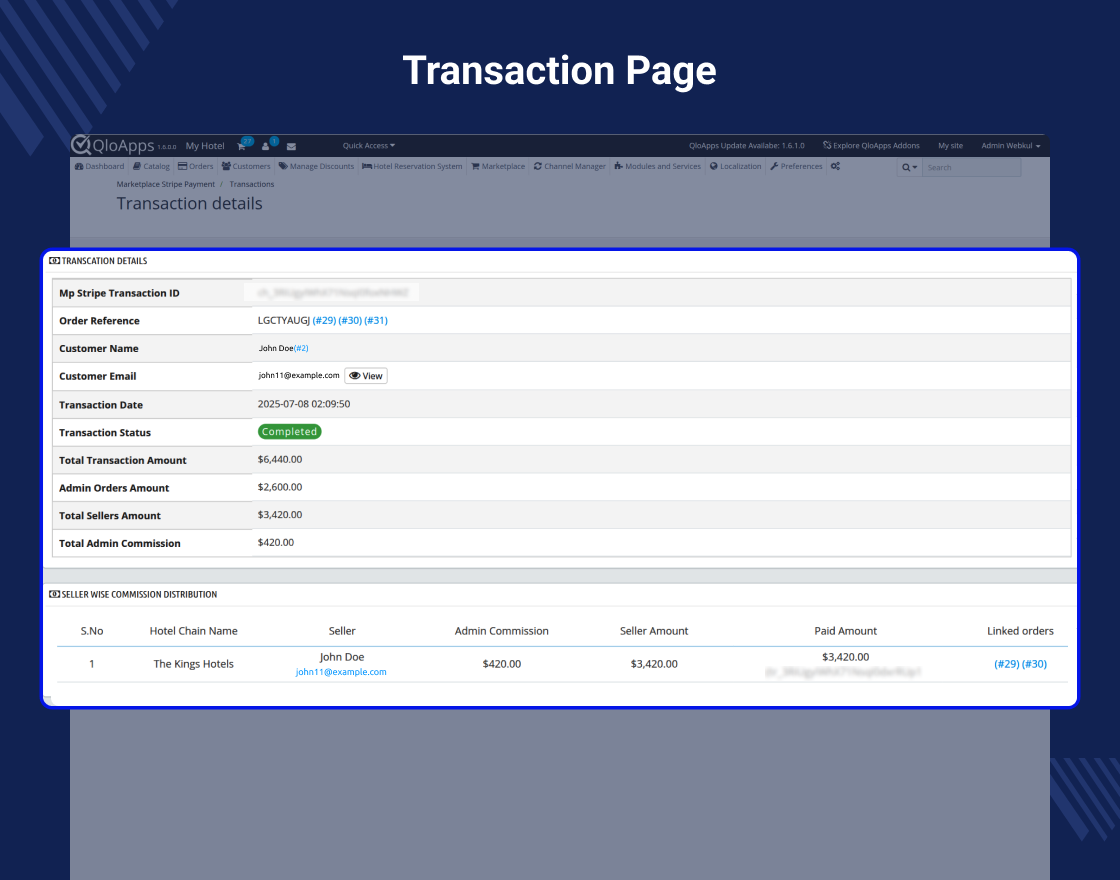Click the Transactions breadcrumb
The width and height of the screenshot is (1120, 880).
(251, 184)
